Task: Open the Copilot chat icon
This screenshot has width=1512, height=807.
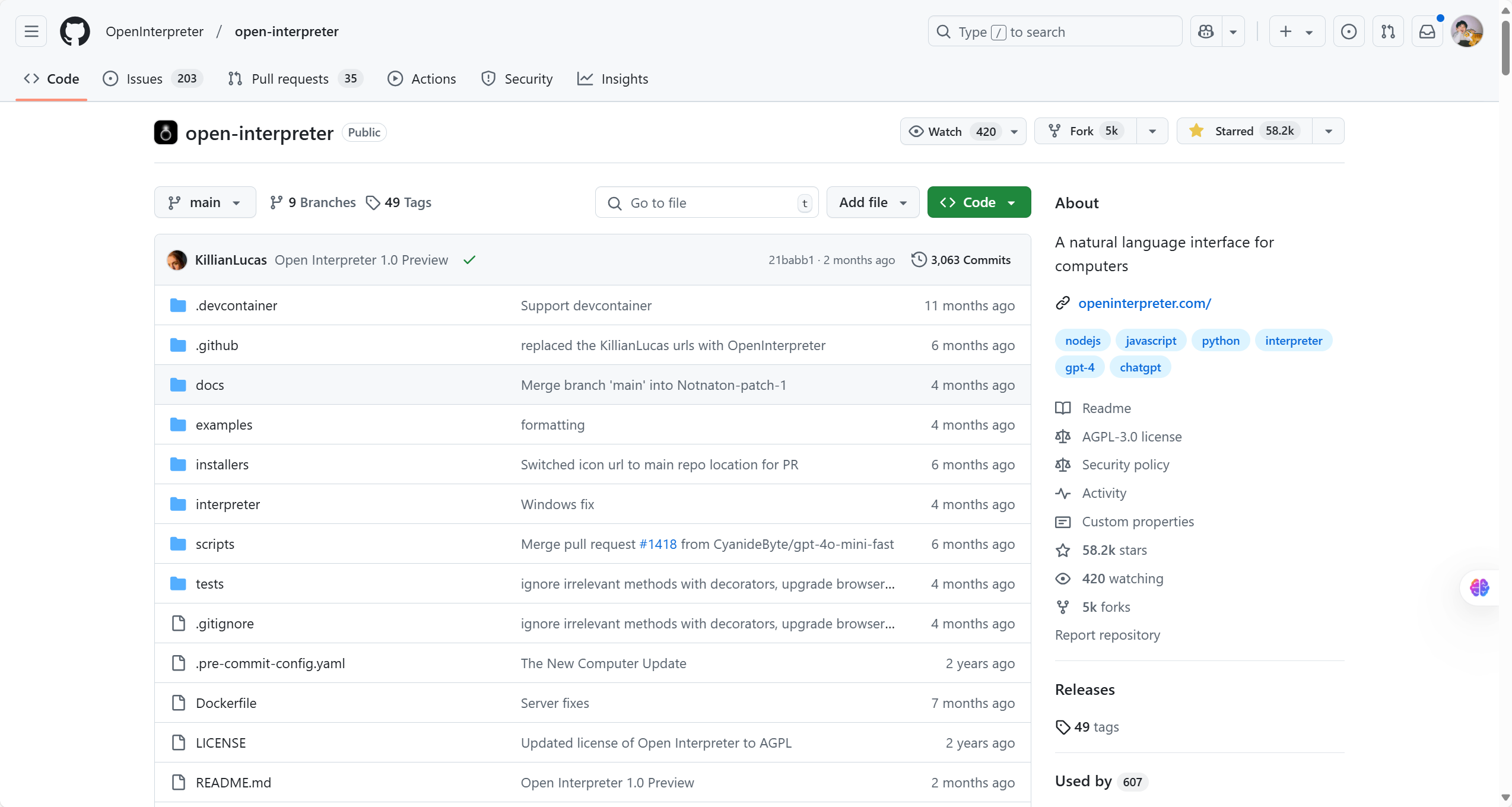Action: pos(1206,31)
